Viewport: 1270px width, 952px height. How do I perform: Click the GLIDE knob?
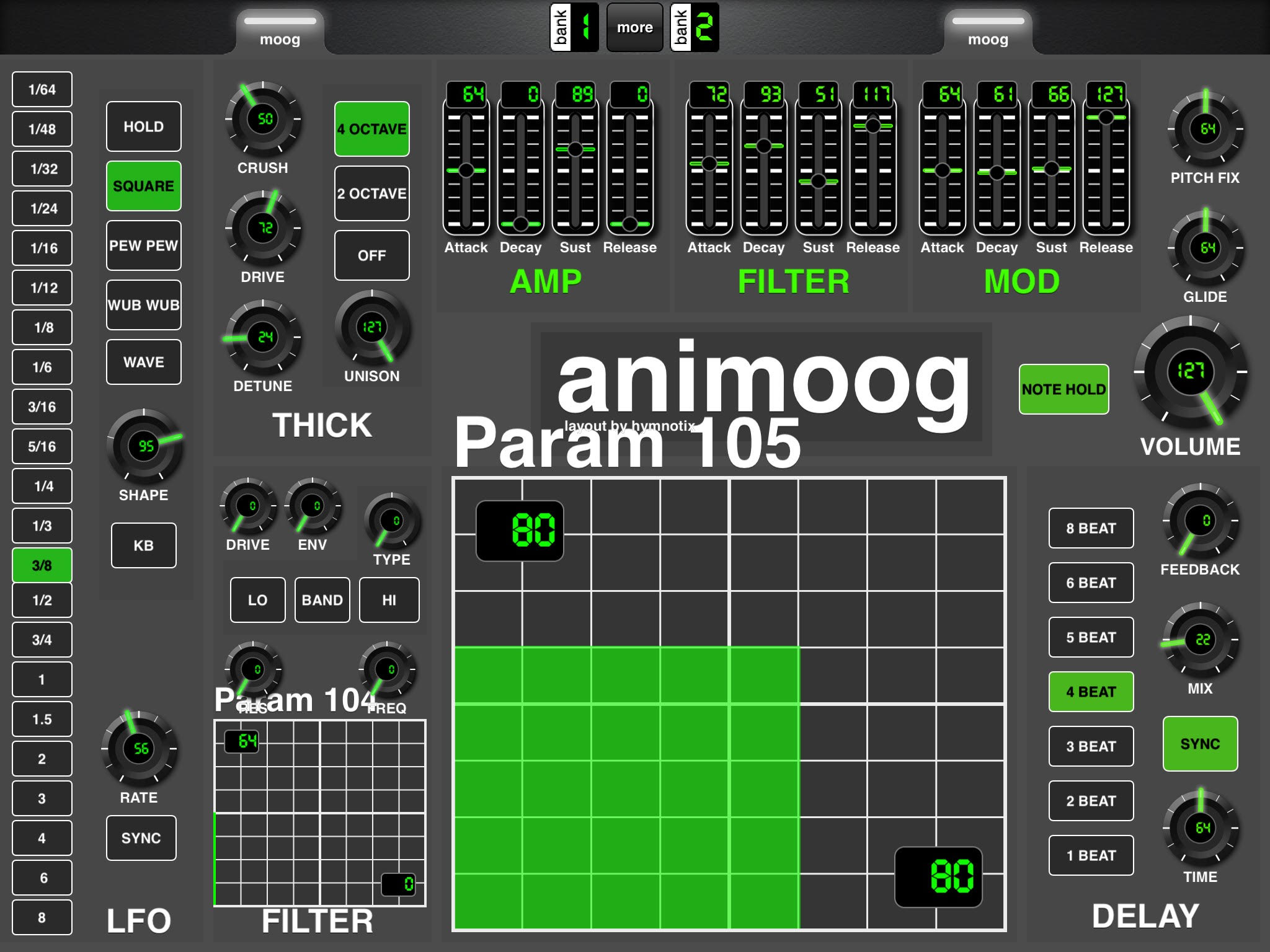(1206, 247)
